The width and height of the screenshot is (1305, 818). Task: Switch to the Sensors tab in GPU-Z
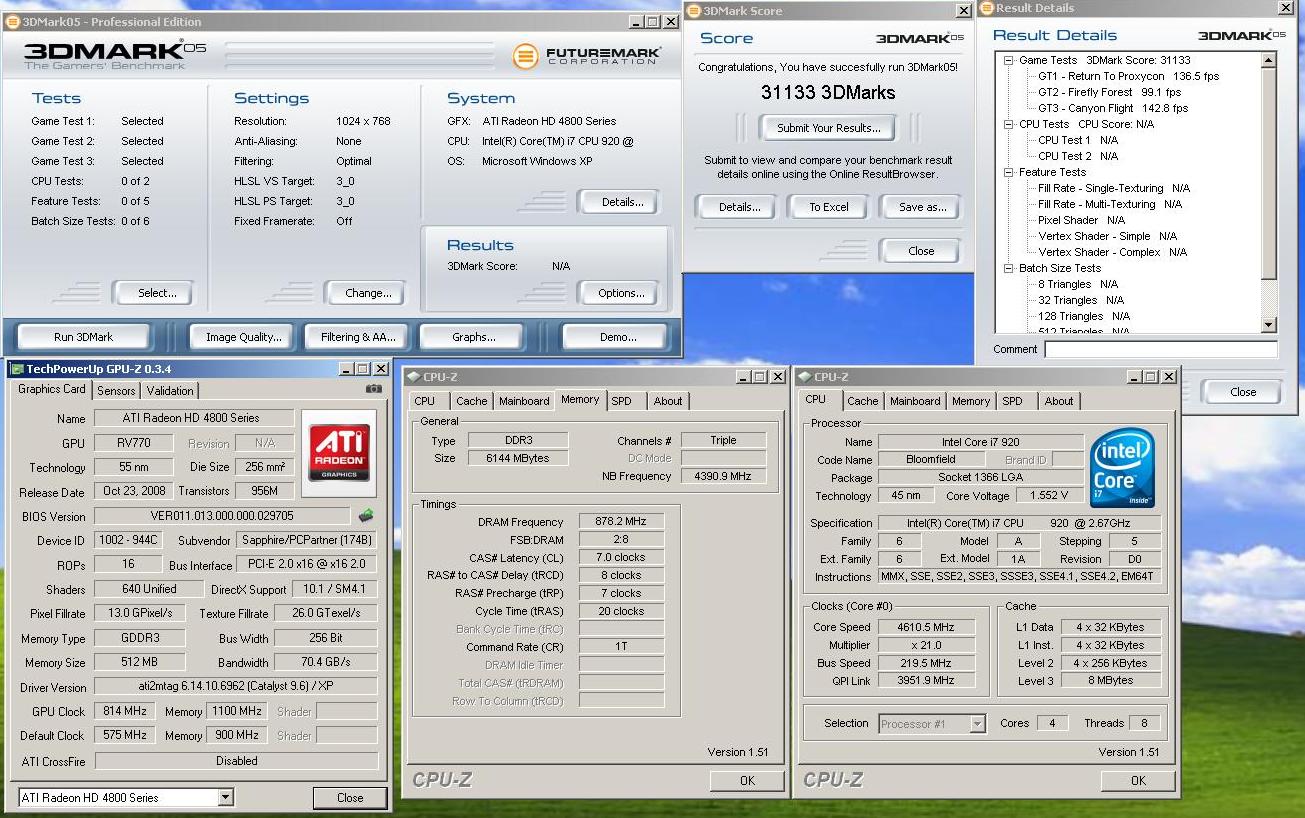pyautogui.click(x=116, y=391)
